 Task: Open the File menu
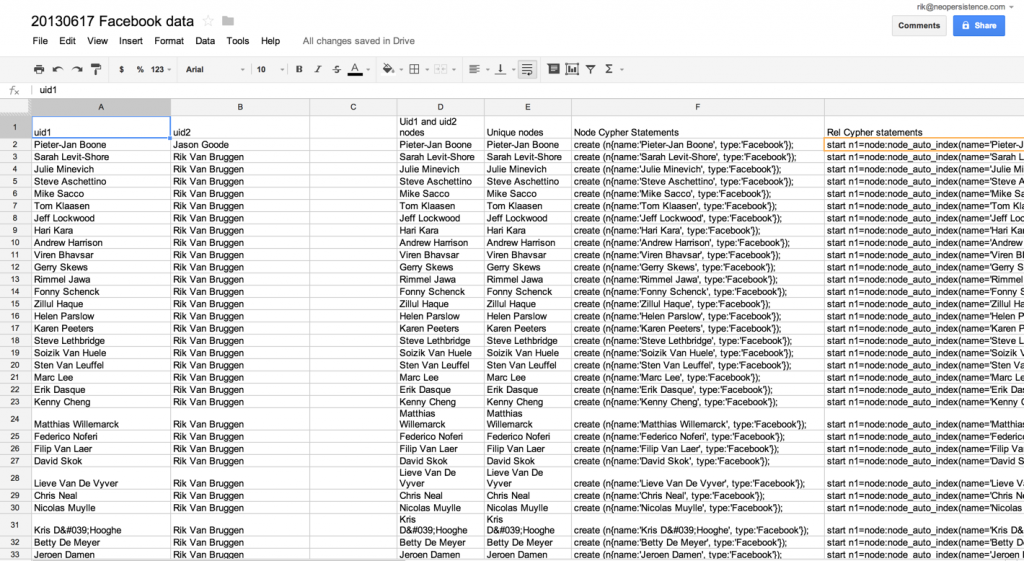point(40,40)
